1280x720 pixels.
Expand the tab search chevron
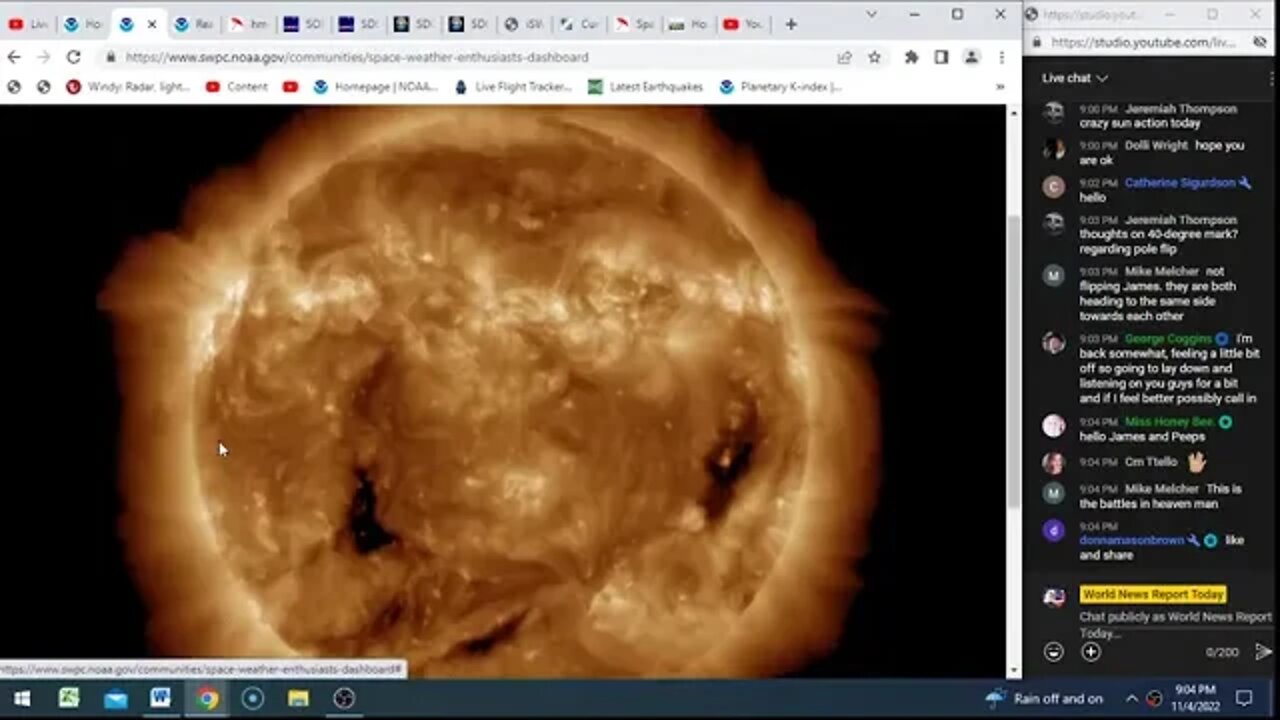click(871, 14)
